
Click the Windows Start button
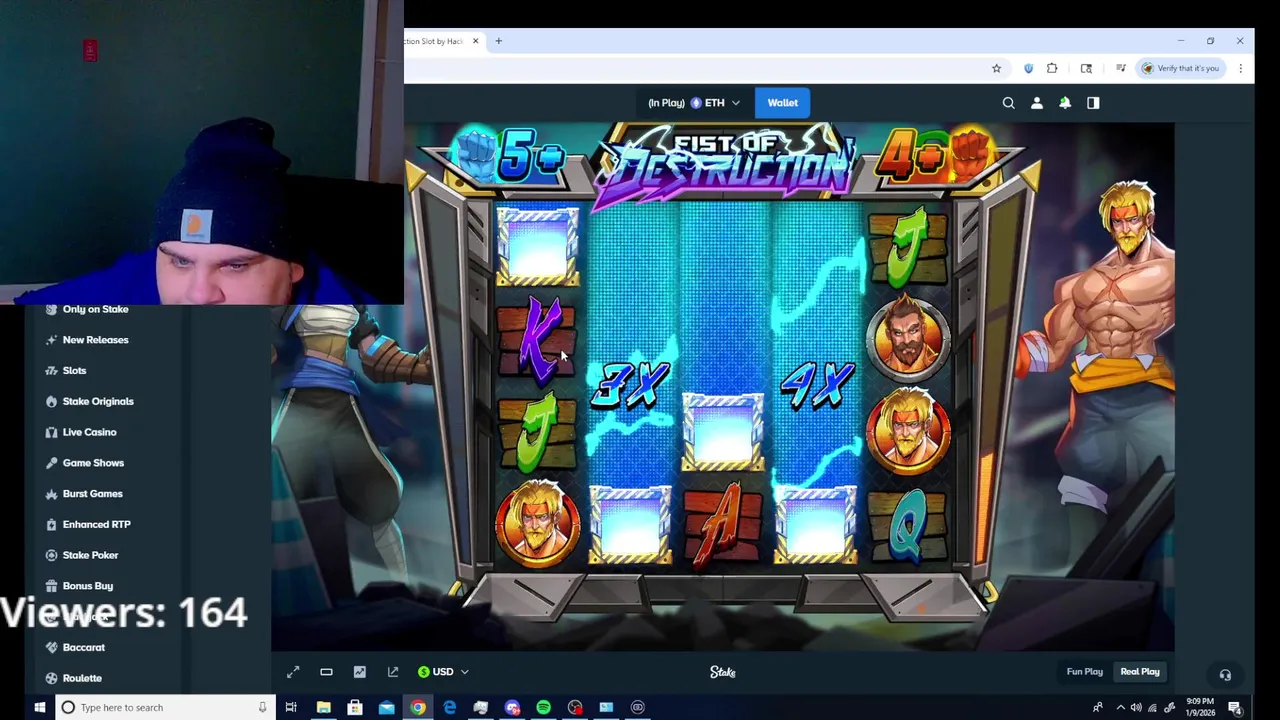click(x=40, y=707)
